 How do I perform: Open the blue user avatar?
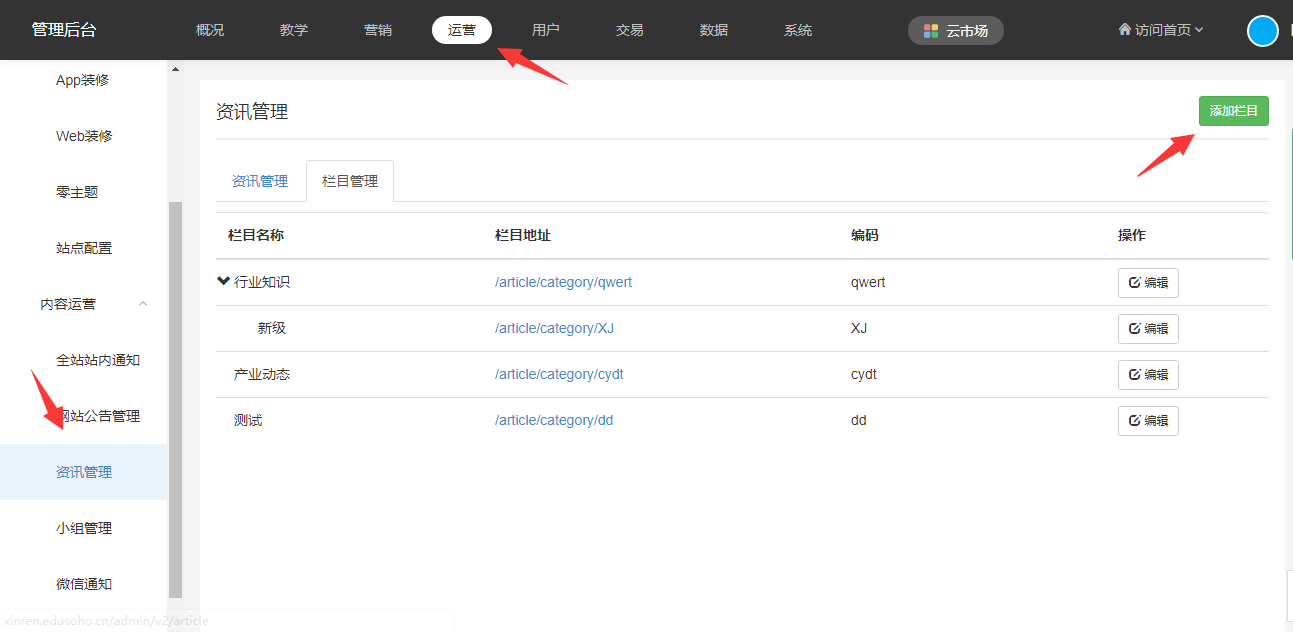[x=1262, y=31]
